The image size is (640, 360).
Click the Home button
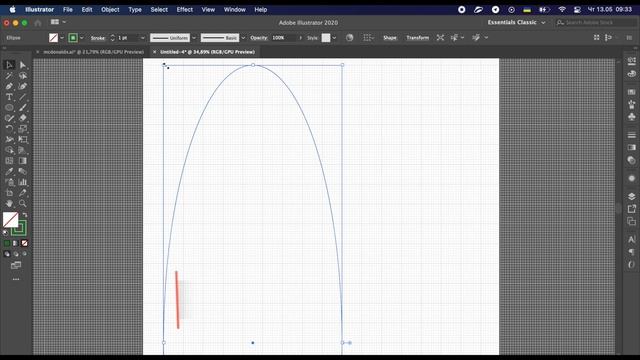pos(38,23)
